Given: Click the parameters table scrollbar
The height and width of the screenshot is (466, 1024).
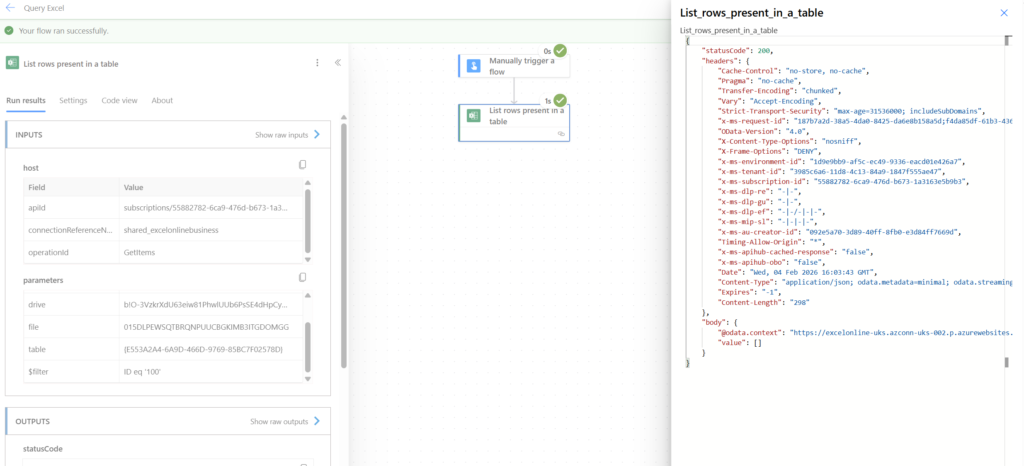Looking at the screenshot, I should pyautogui.click(x=308, y=347).
